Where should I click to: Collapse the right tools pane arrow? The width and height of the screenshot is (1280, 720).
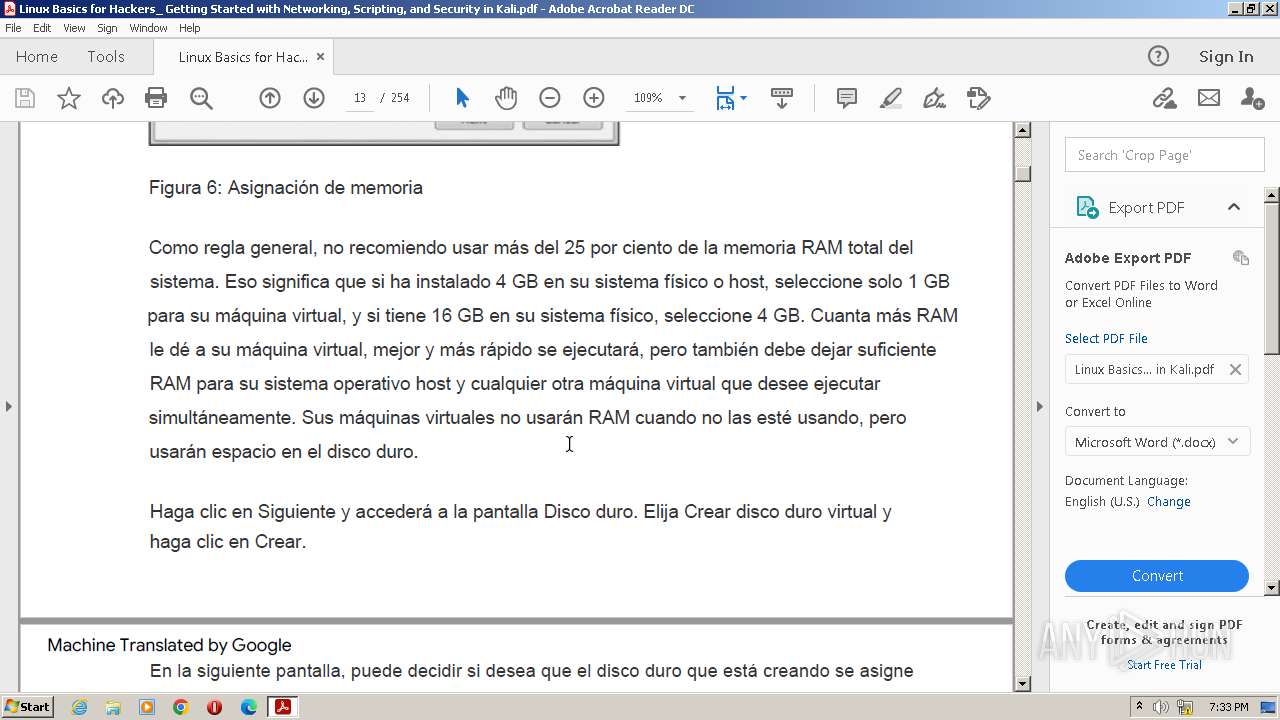click(x=1039, y=406)
